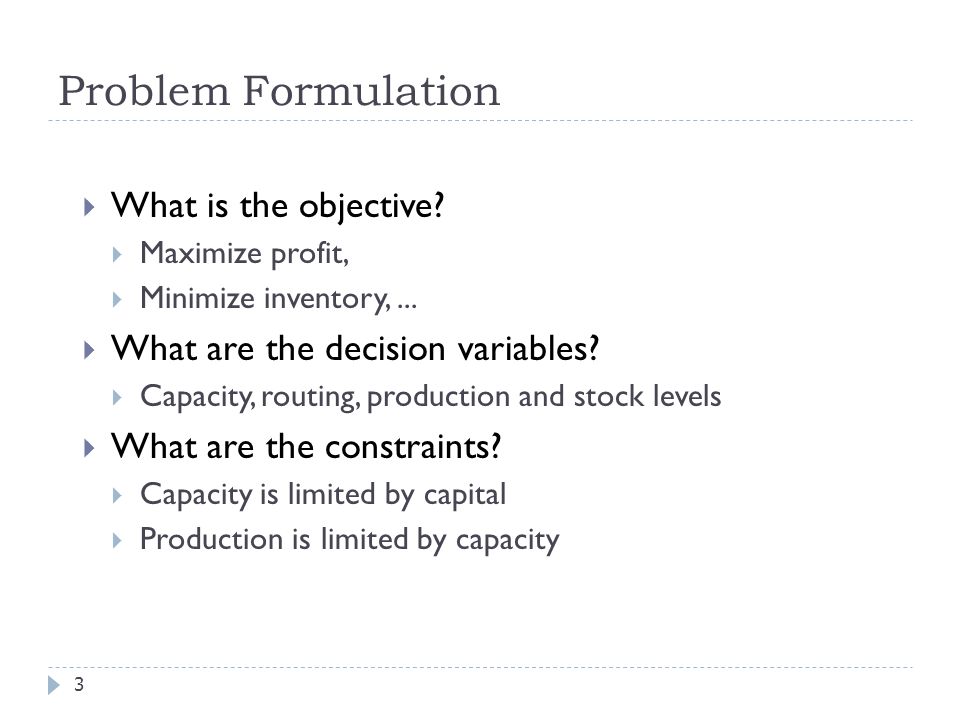960x720 pixels.
Task: Click the arrow bullet beside 'Minimize inventory, ...'
Action: tap(118, 300)
